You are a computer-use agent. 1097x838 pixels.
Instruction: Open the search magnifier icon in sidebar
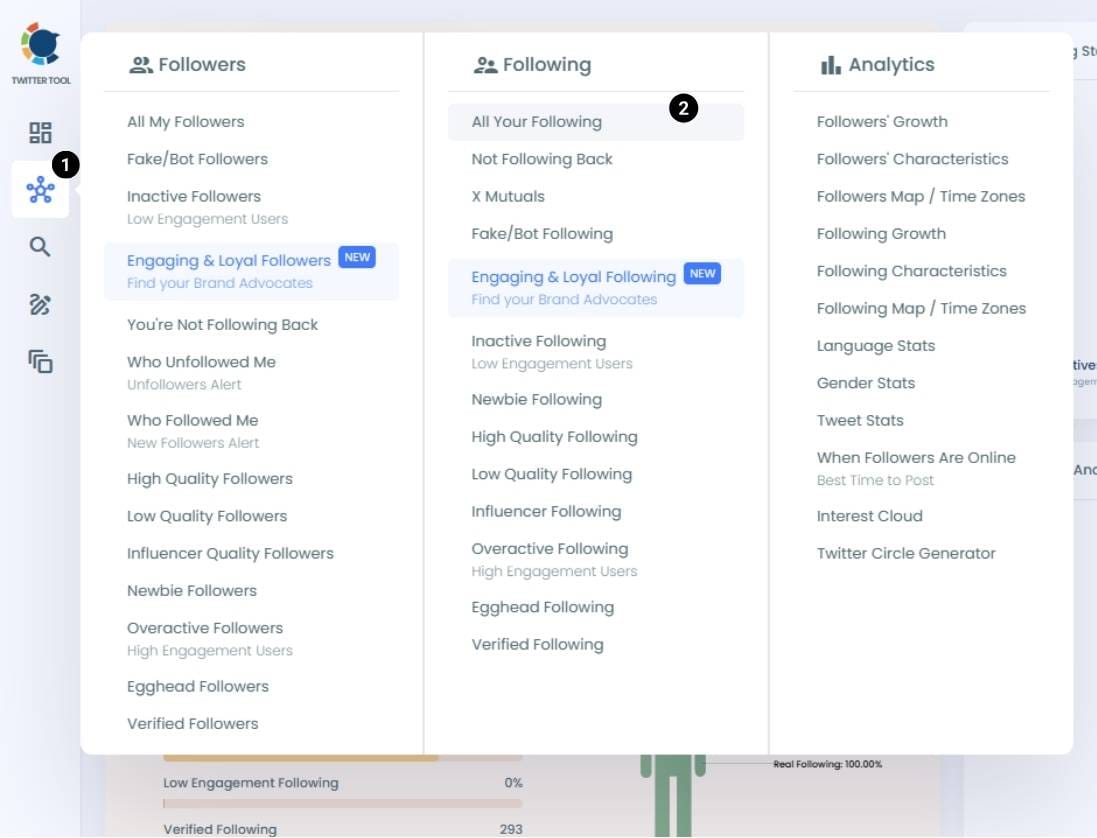pos(40,247)
